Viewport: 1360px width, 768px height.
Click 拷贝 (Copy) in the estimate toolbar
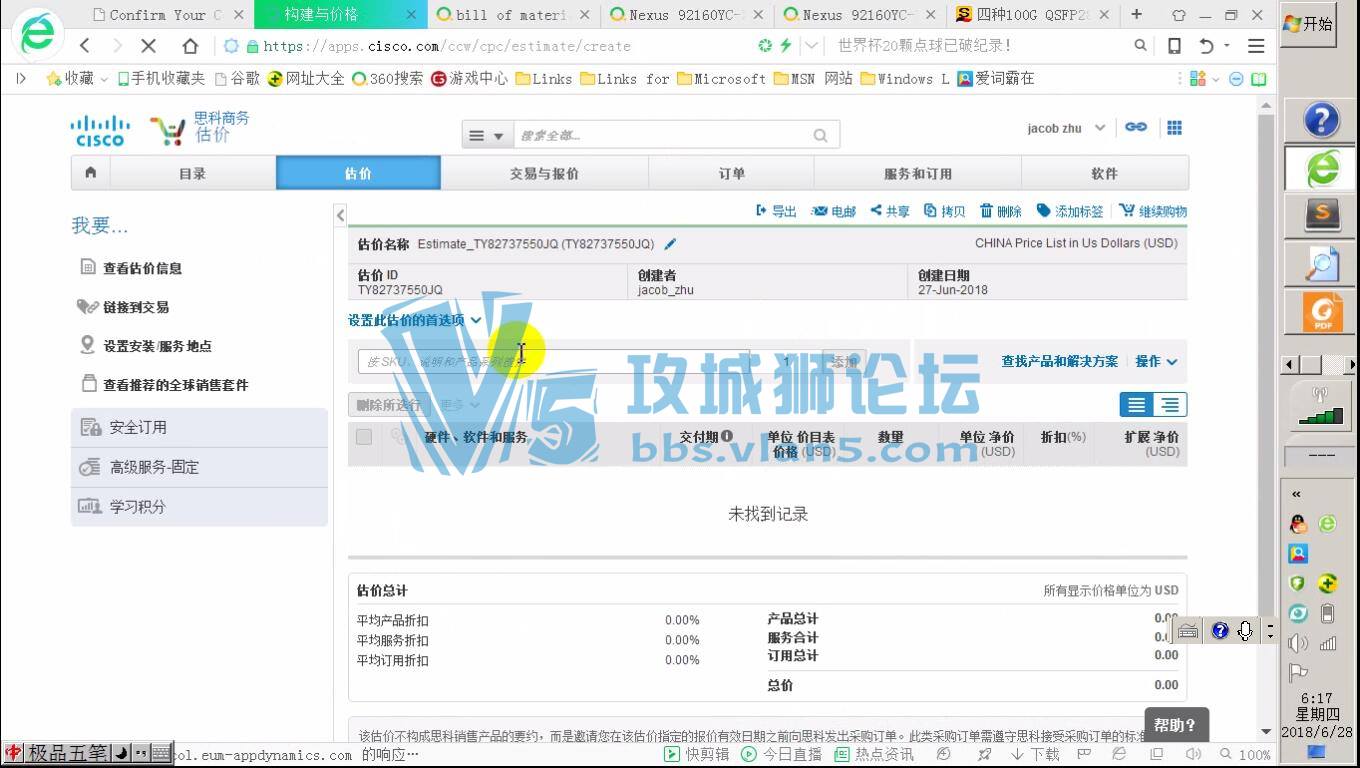point(945,211)
